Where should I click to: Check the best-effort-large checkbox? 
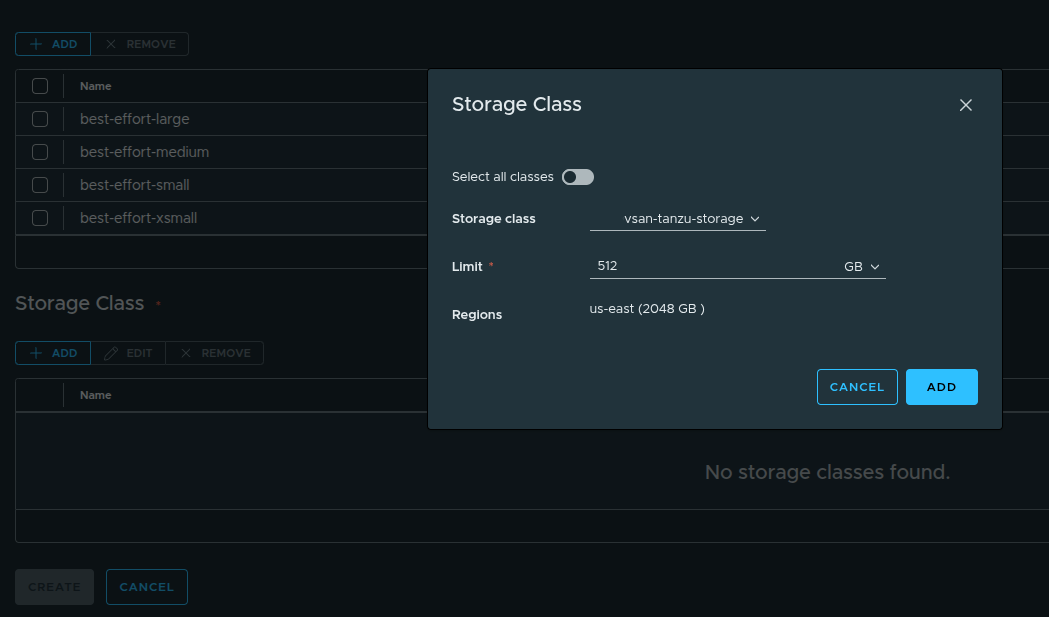(39, 118)
